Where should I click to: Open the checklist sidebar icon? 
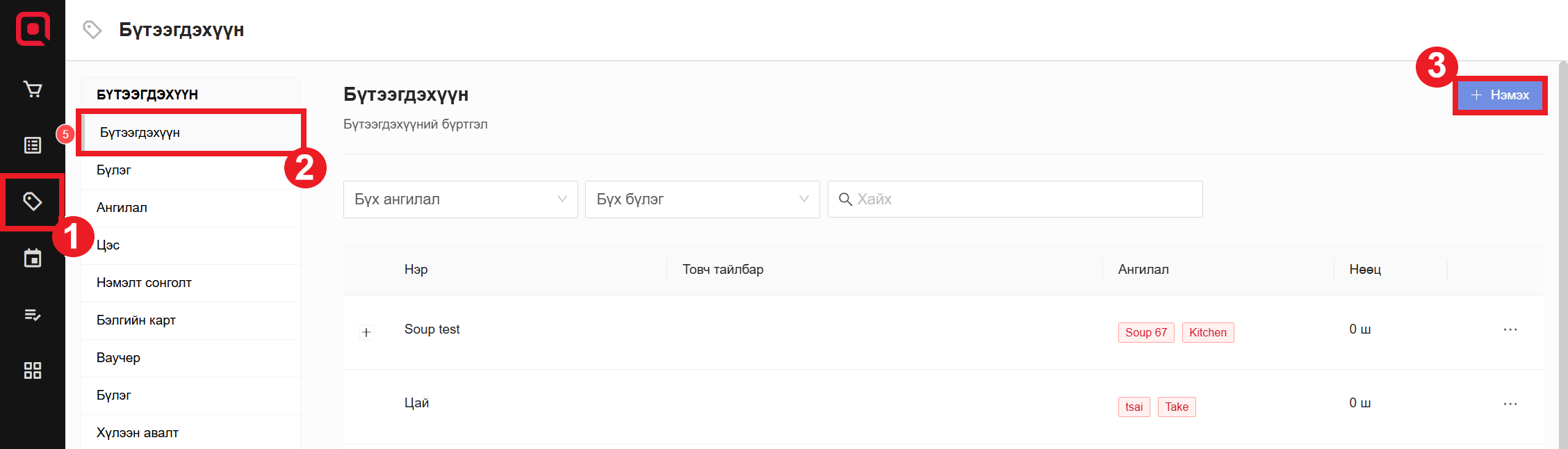(x=33, y=315)
